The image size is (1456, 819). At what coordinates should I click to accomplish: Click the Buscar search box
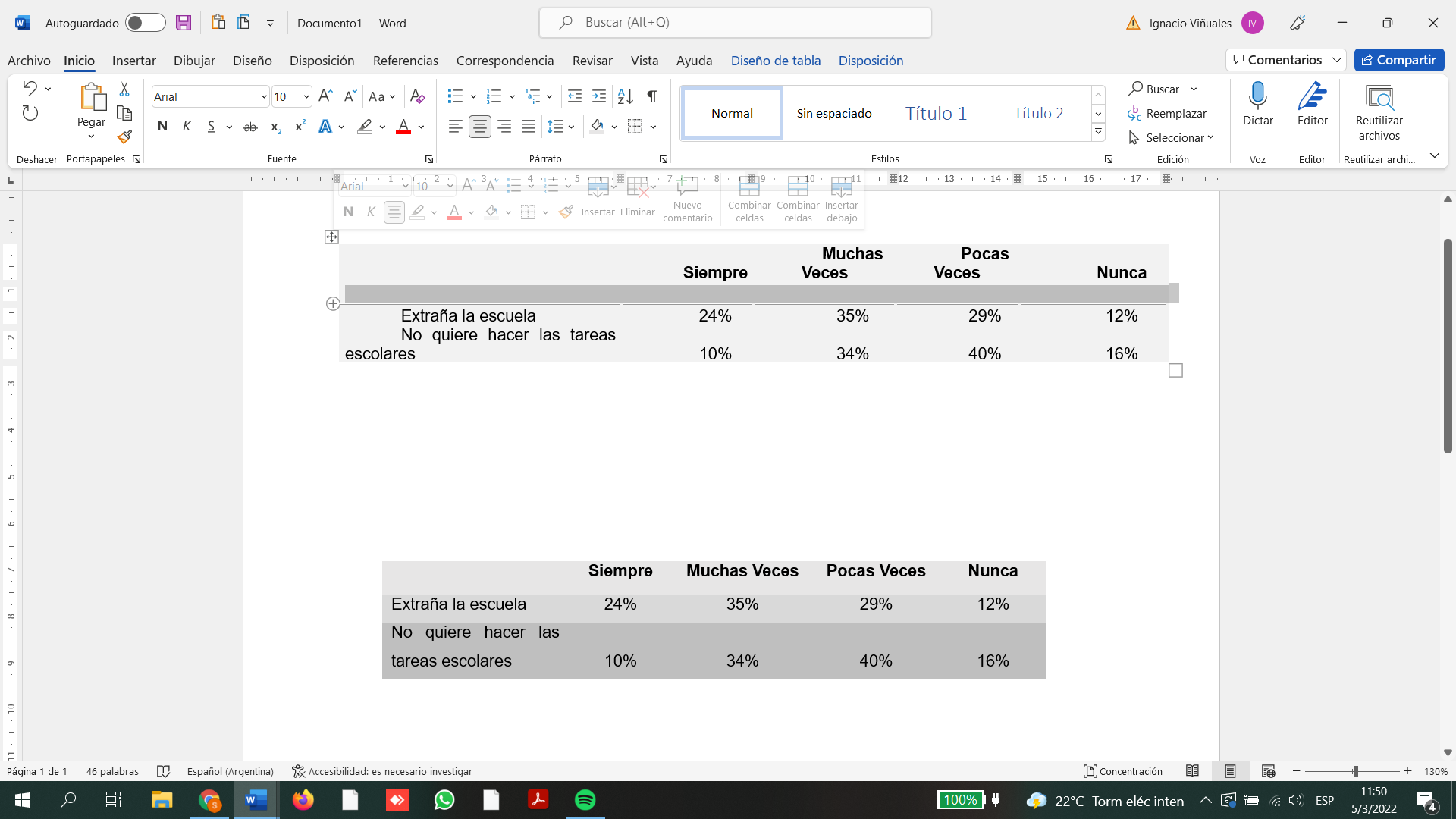[736, 23]
